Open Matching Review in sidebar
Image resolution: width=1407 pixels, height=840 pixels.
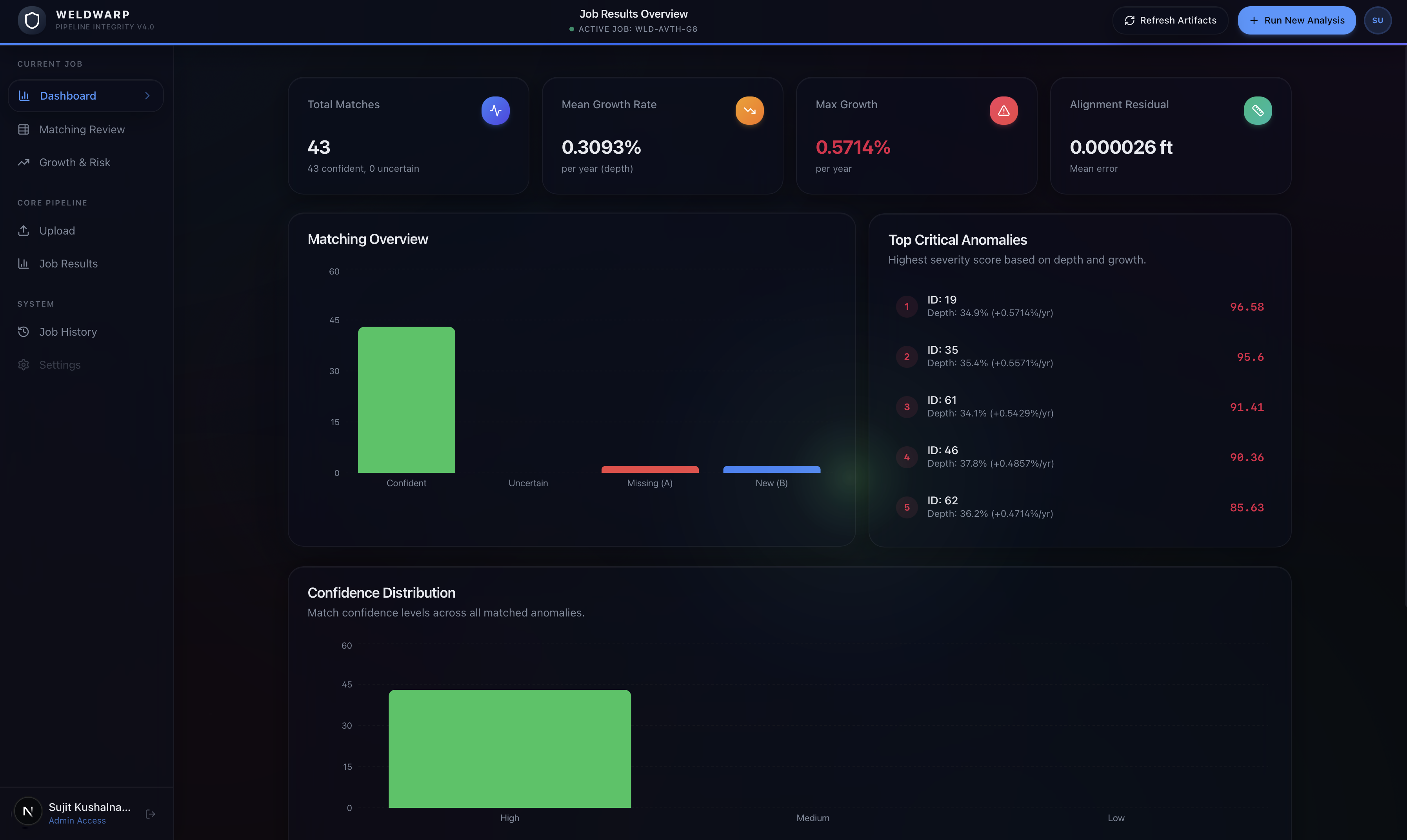[x=82, y=130]
